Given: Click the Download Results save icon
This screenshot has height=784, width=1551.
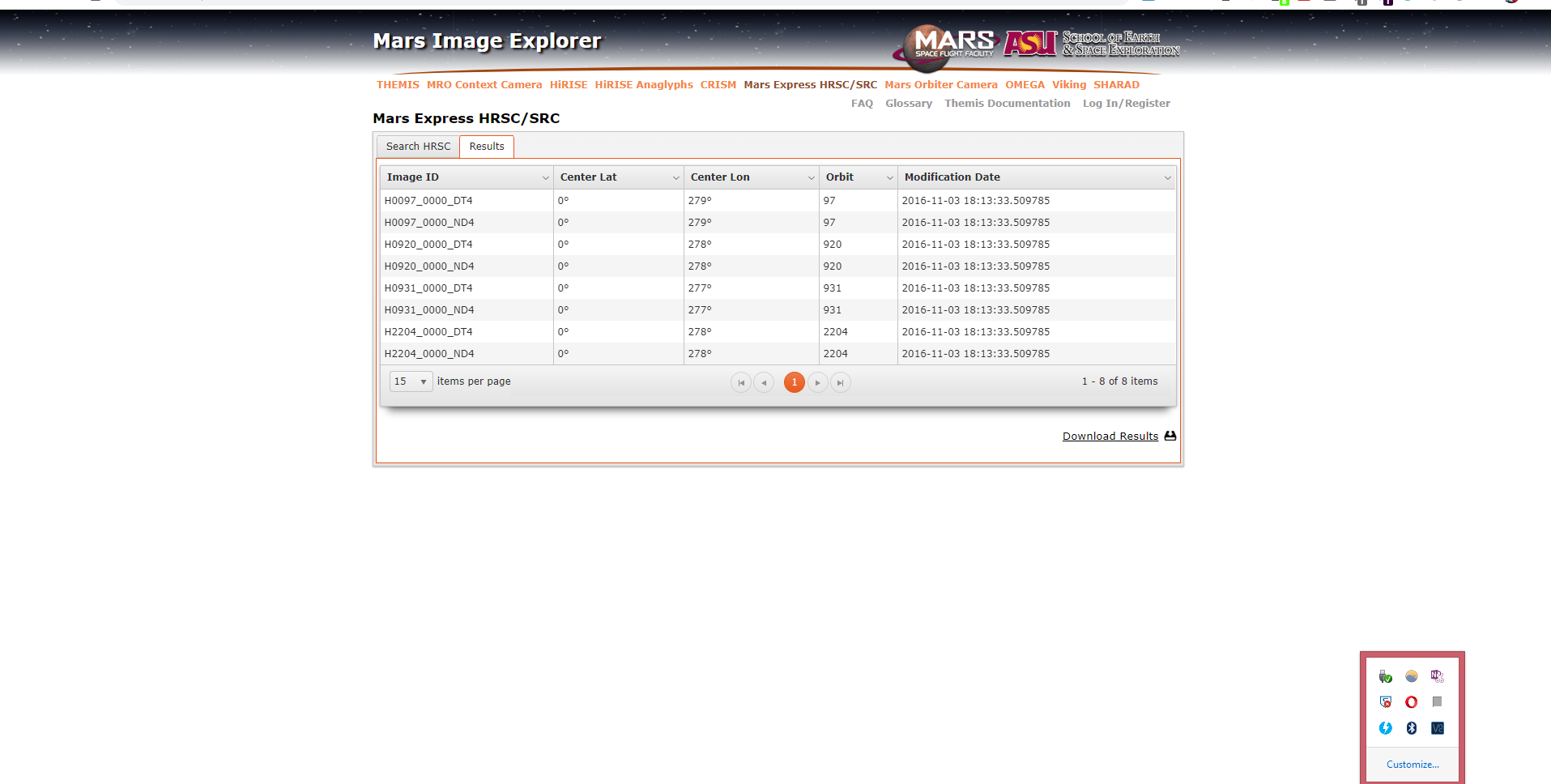Looking at the screenshot, I should (1170, 436).
